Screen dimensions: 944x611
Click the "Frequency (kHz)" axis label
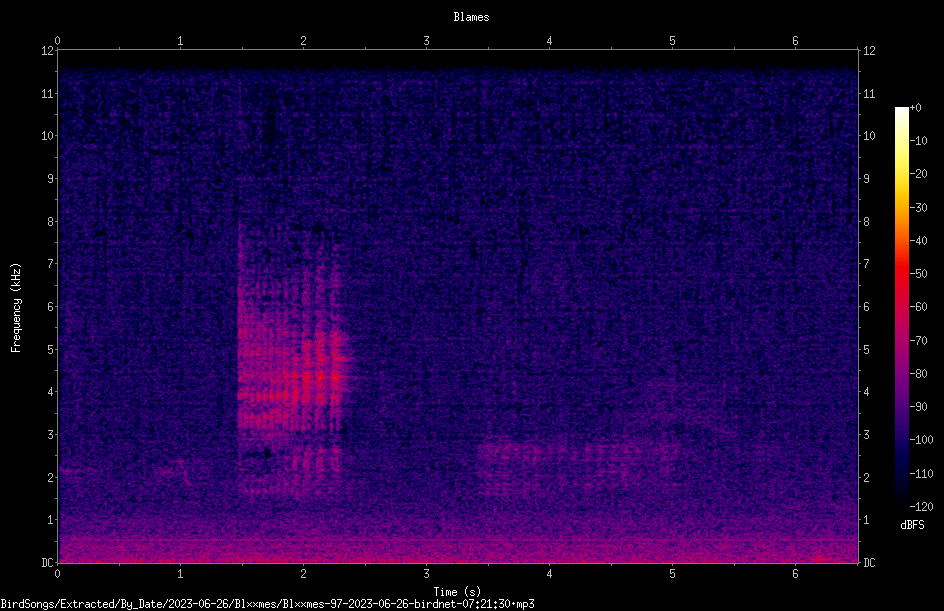pos(16,308)
